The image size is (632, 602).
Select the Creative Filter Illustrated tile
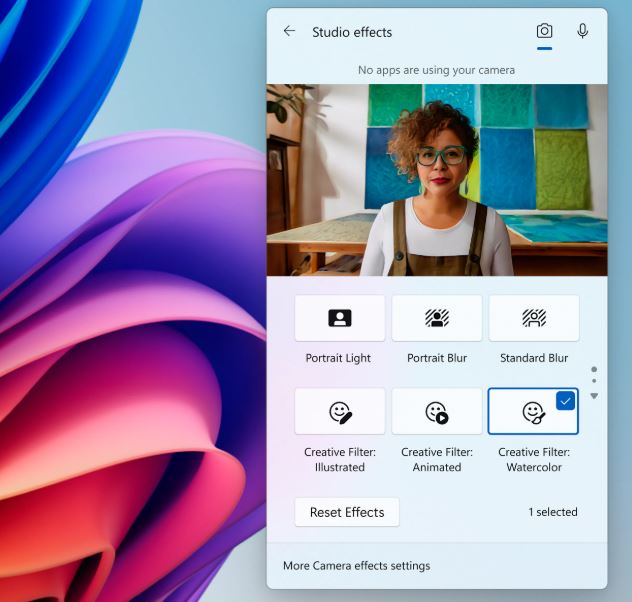click(340, 411)
